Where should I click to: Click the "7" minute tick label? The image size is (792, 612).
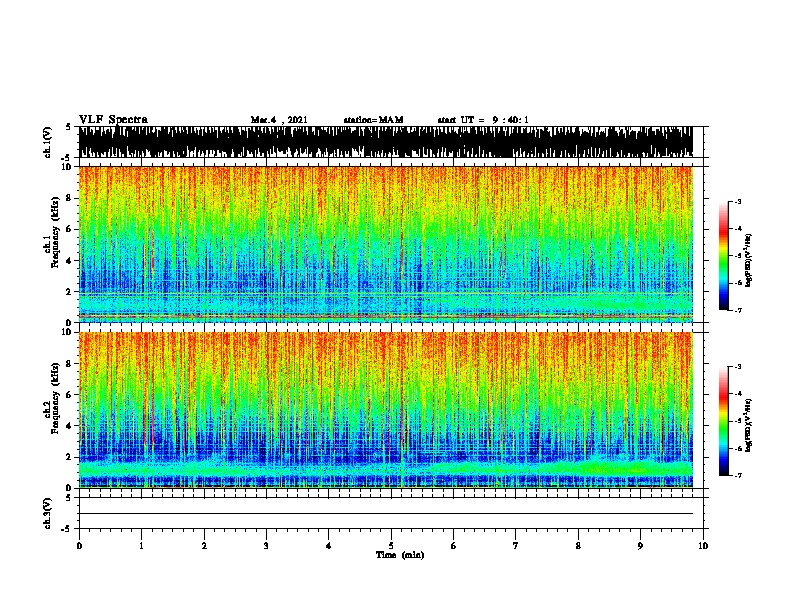click(x=516, y=546)
